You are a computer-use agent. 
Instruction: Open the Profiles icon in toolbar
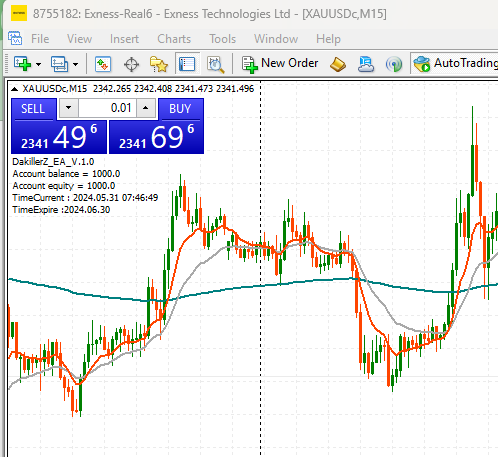pos(59,63)
